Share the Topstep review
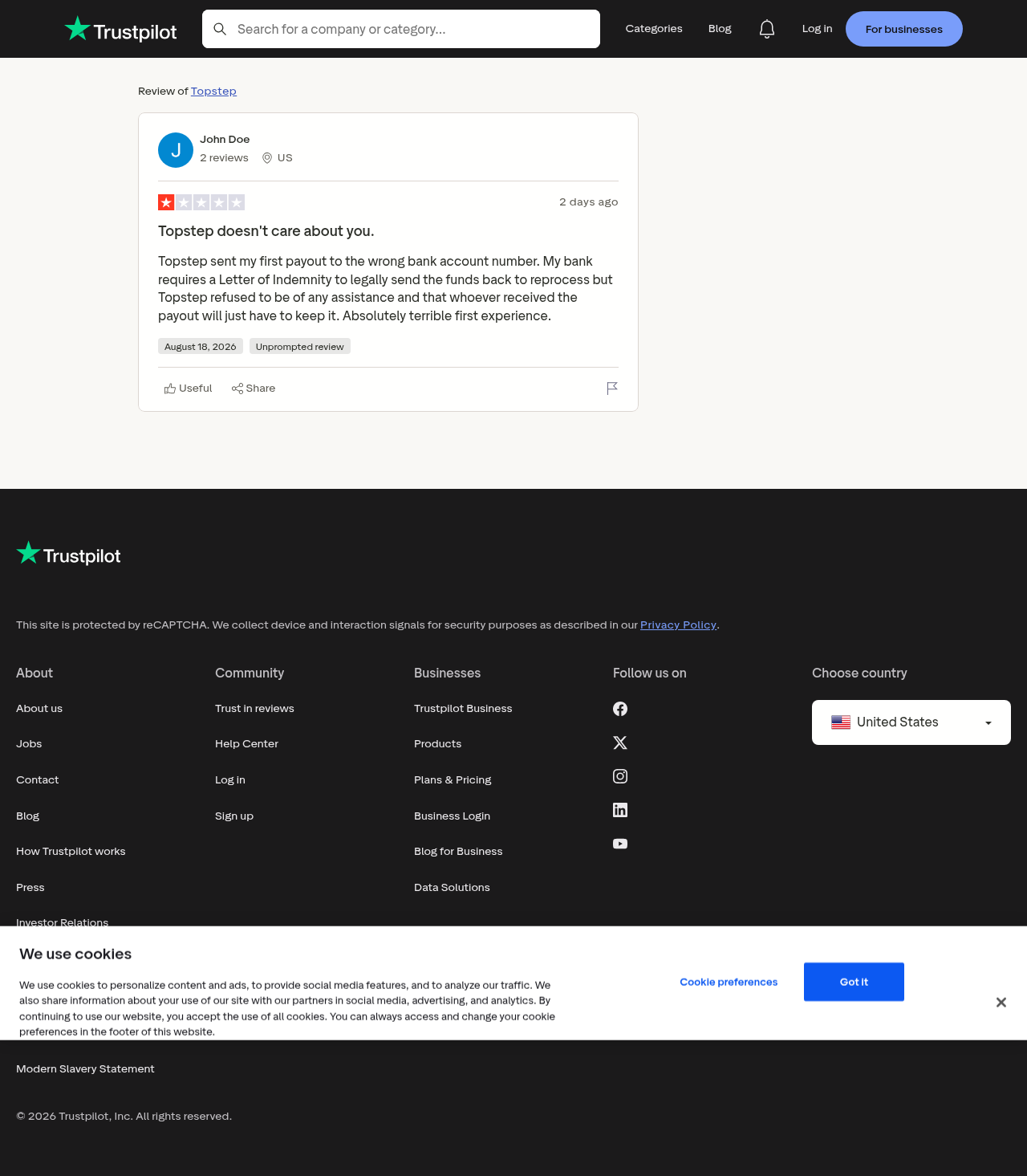This screenshot has width=1027, height=1176. point(254,389)
